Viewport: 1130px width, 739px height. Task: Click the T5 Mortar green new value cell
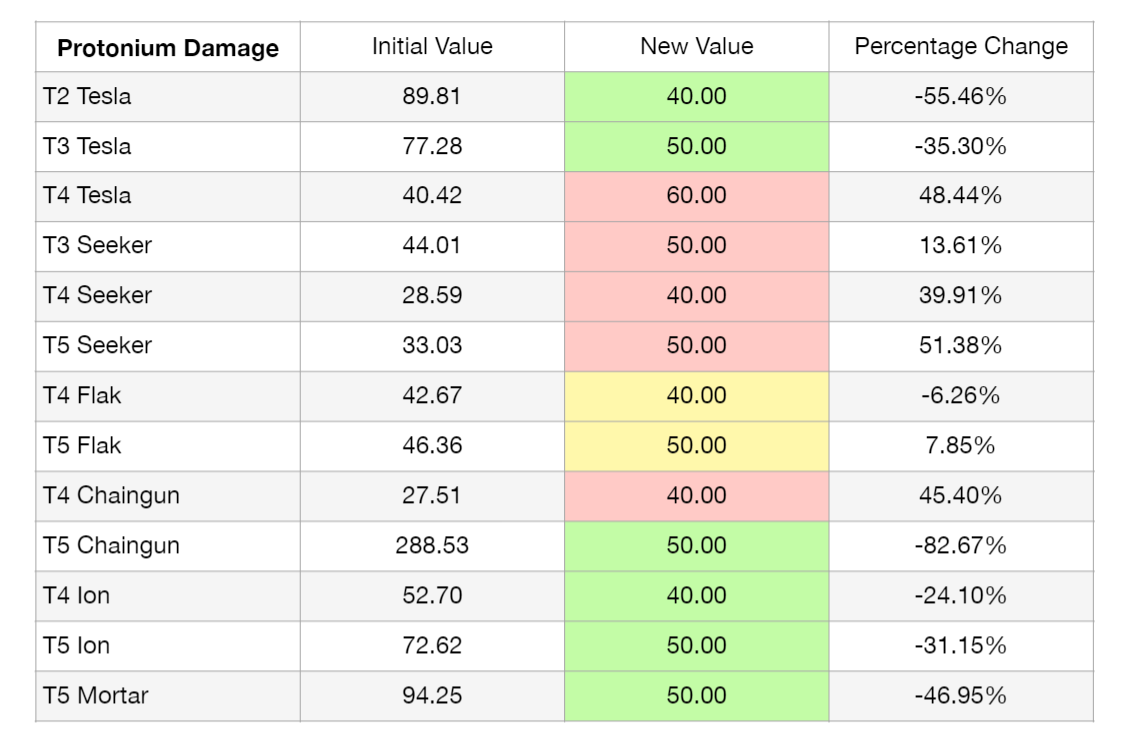[696, 696]
